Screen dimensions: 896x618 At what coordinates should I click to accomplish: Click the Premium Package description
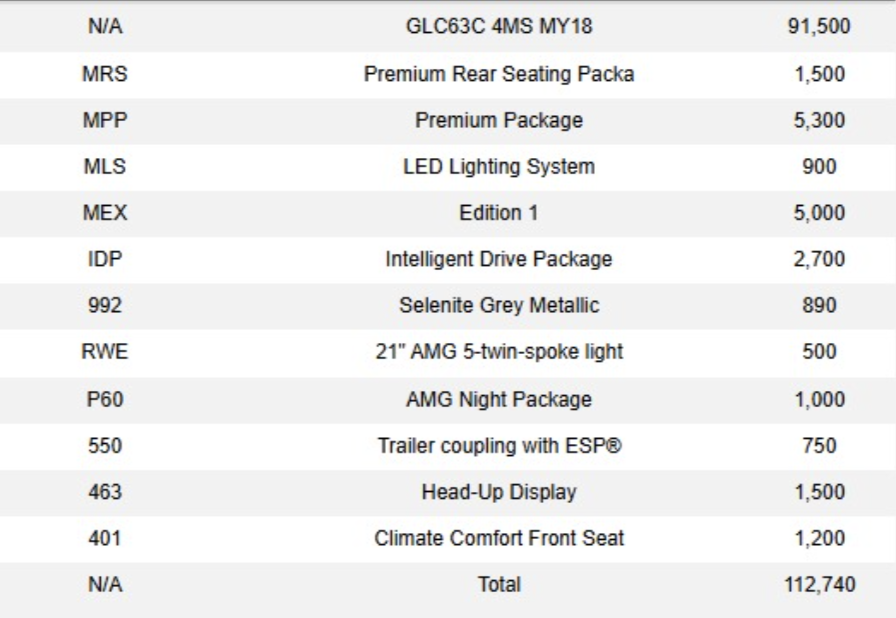coord(499,121)
